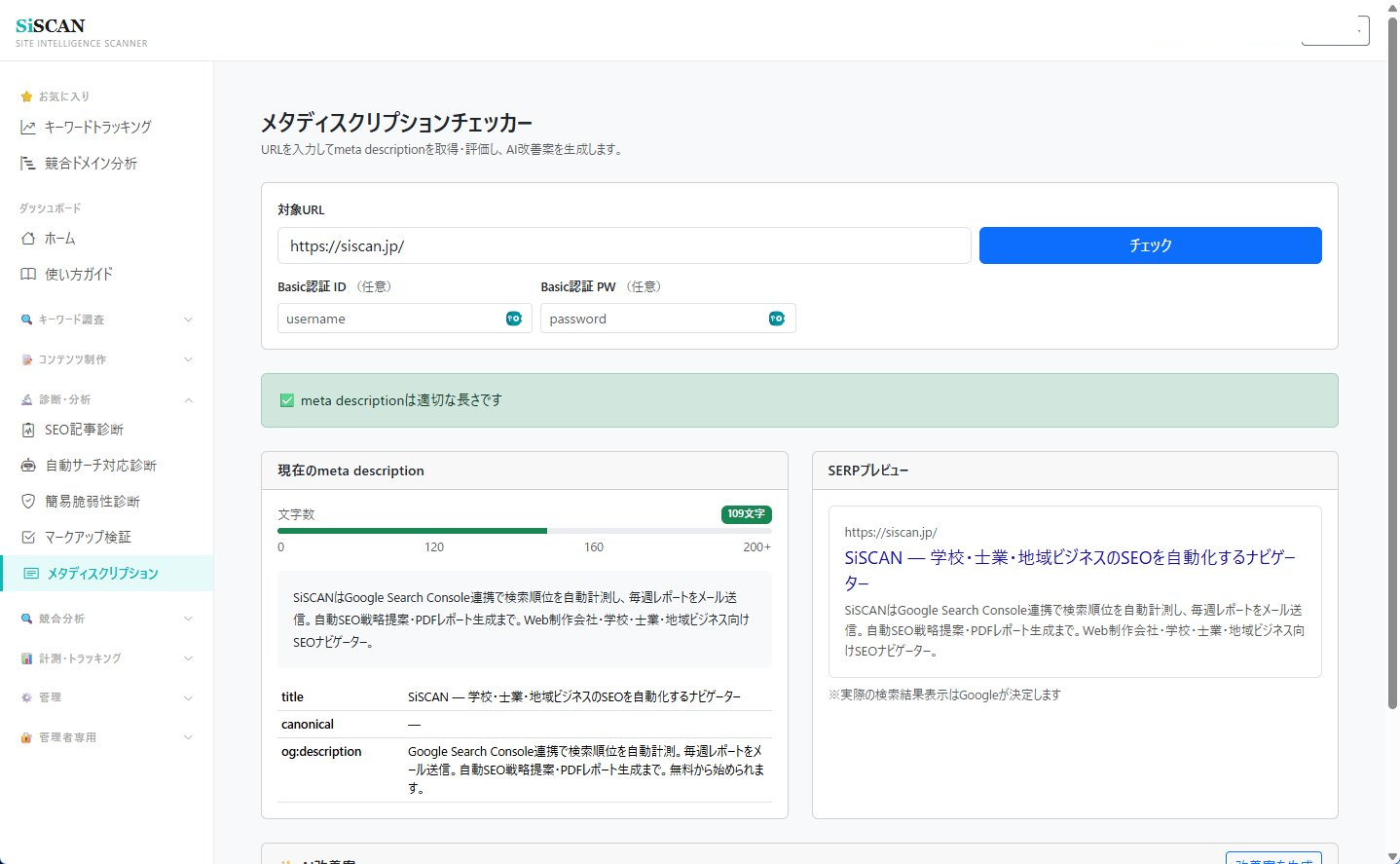
Task: Open 使い方ガイド in sidebar
Action: tap(107, 275)
